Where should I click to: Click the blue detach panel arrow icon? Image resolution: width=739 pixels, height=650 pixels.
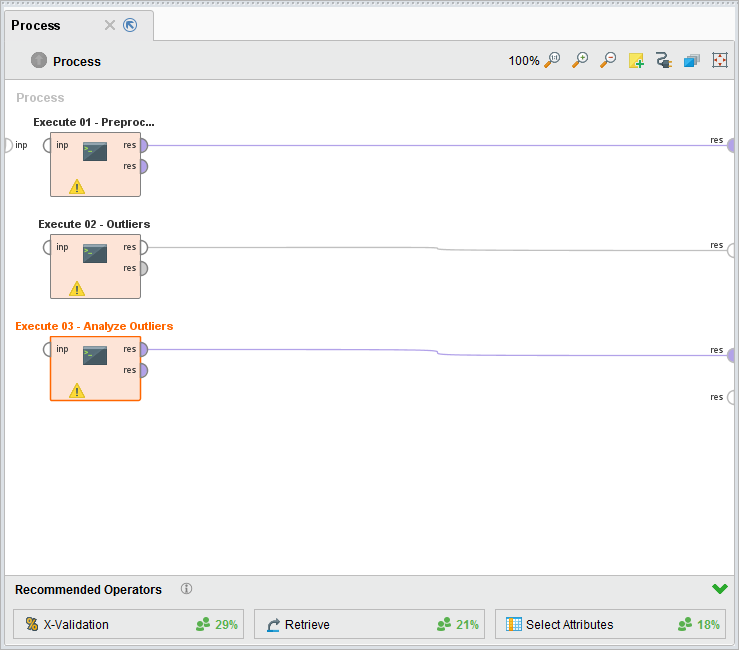click(130, 25)
